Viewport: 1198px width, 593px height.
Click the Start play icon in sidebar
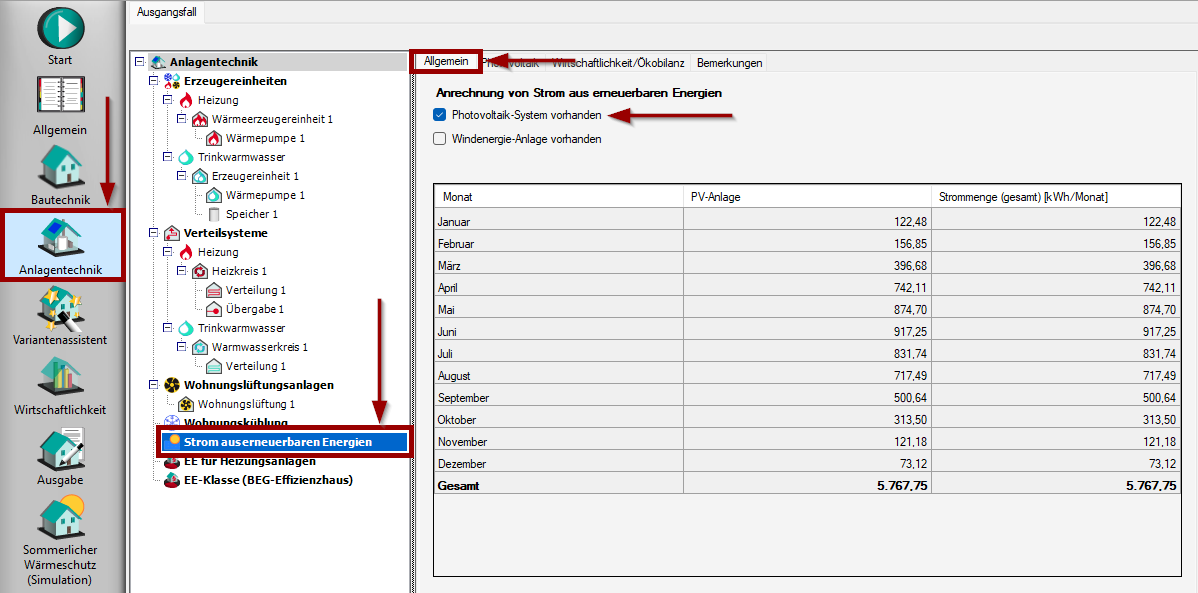[61, 28]
